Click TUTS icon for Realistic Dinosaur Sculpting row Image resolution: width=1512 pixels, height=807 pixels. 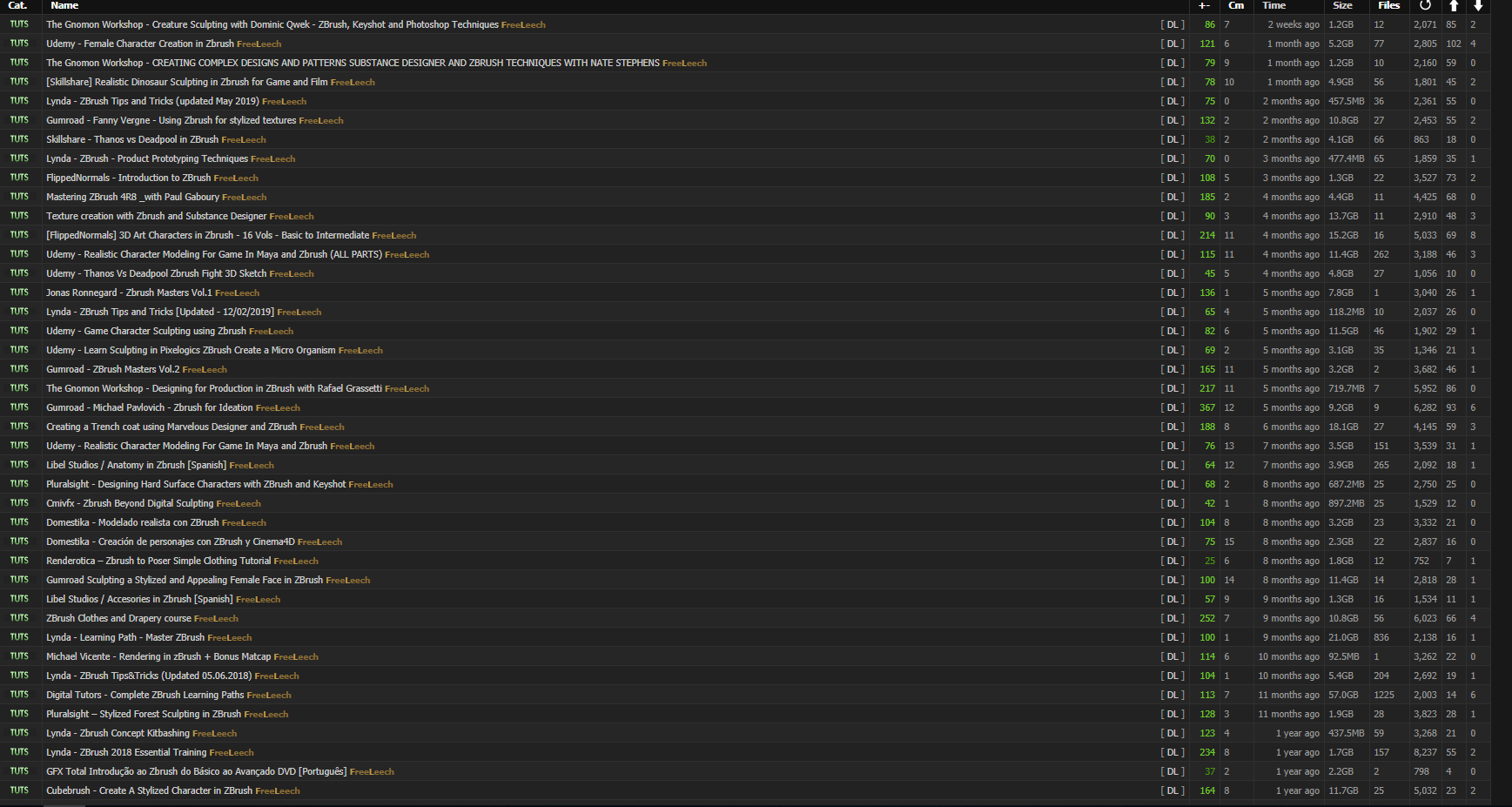pos(19,82)
